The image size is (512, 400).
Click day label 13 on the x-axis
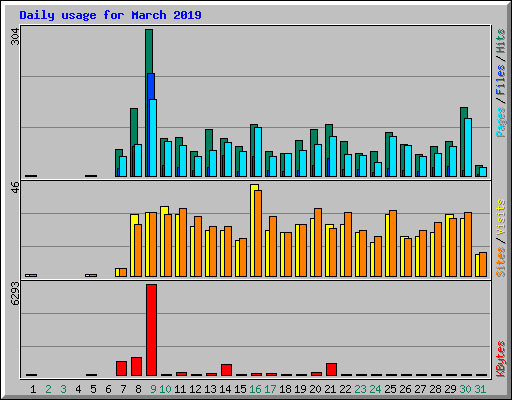click(210, 389)
